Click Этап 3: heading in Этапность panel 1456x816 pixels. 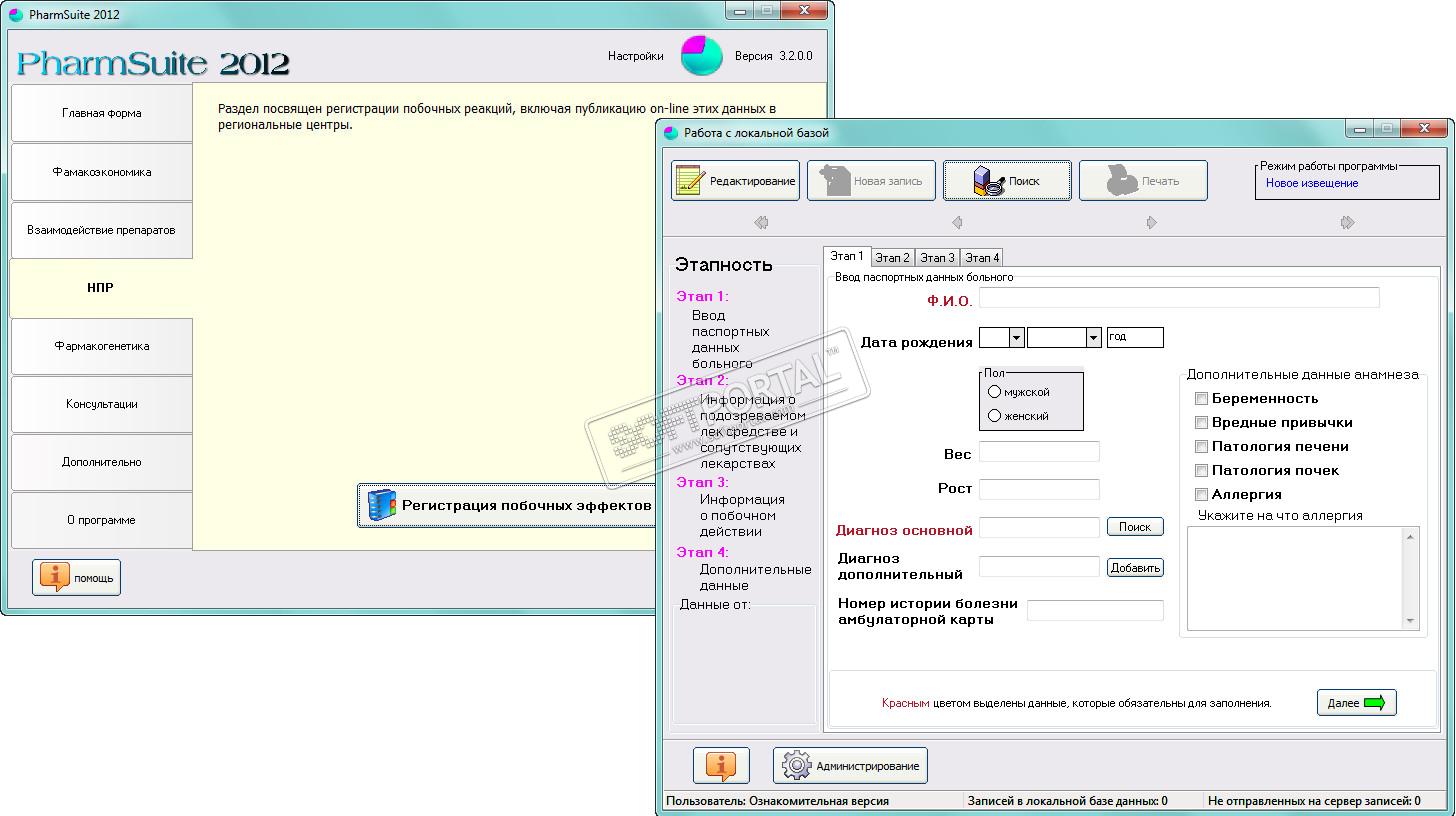[703, 482]
